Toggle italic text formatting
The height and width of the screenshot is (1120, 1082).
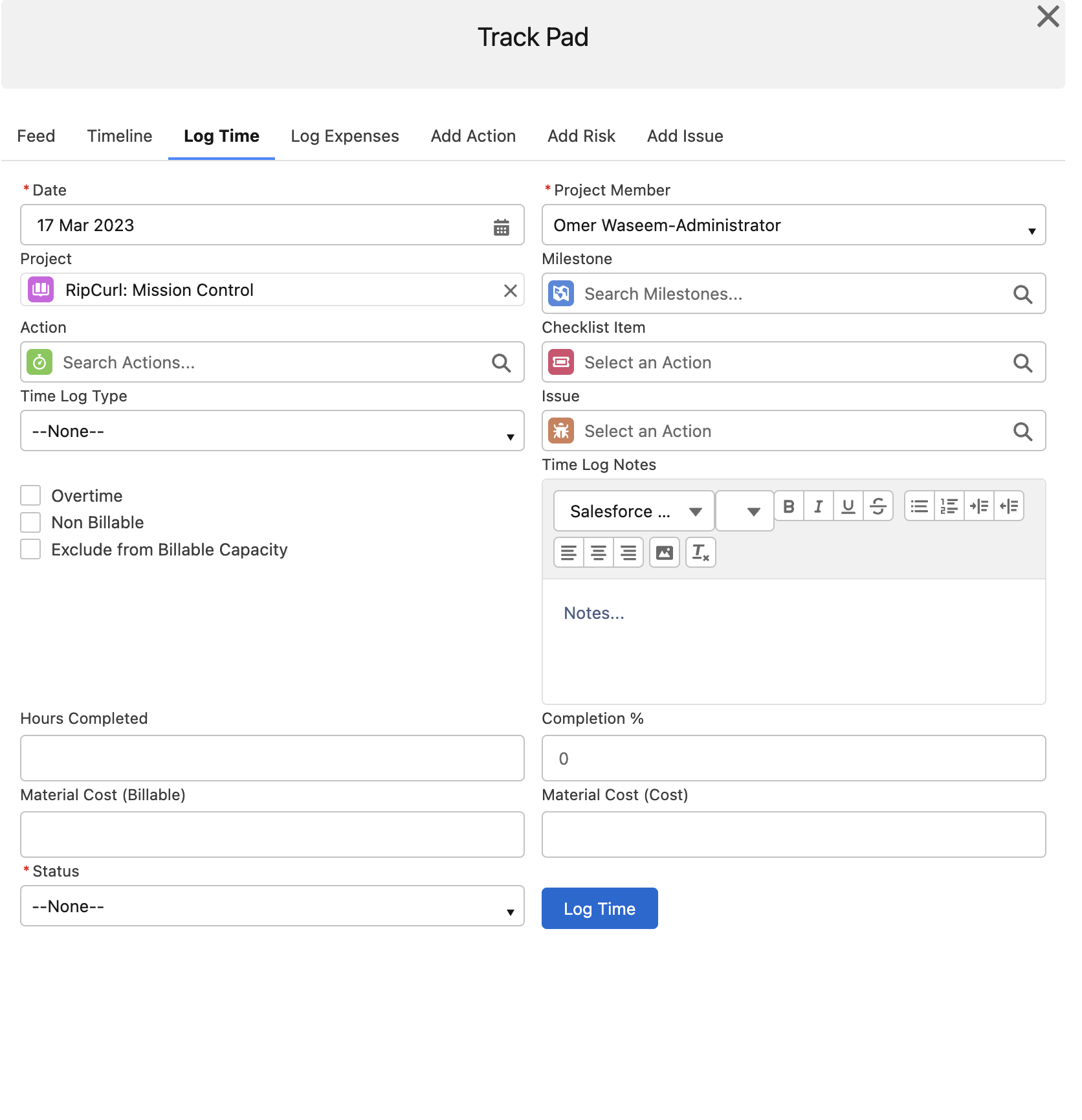(x=818, y=506)
